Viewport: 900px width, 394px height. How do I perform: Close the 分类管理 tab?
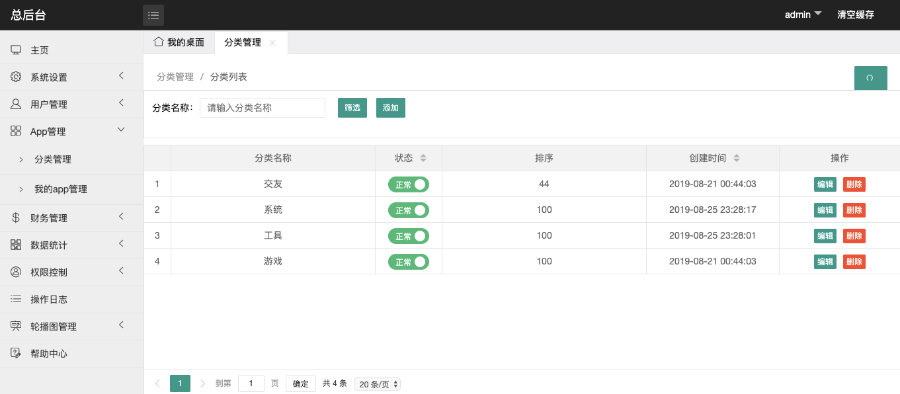[x=273, y=43]
